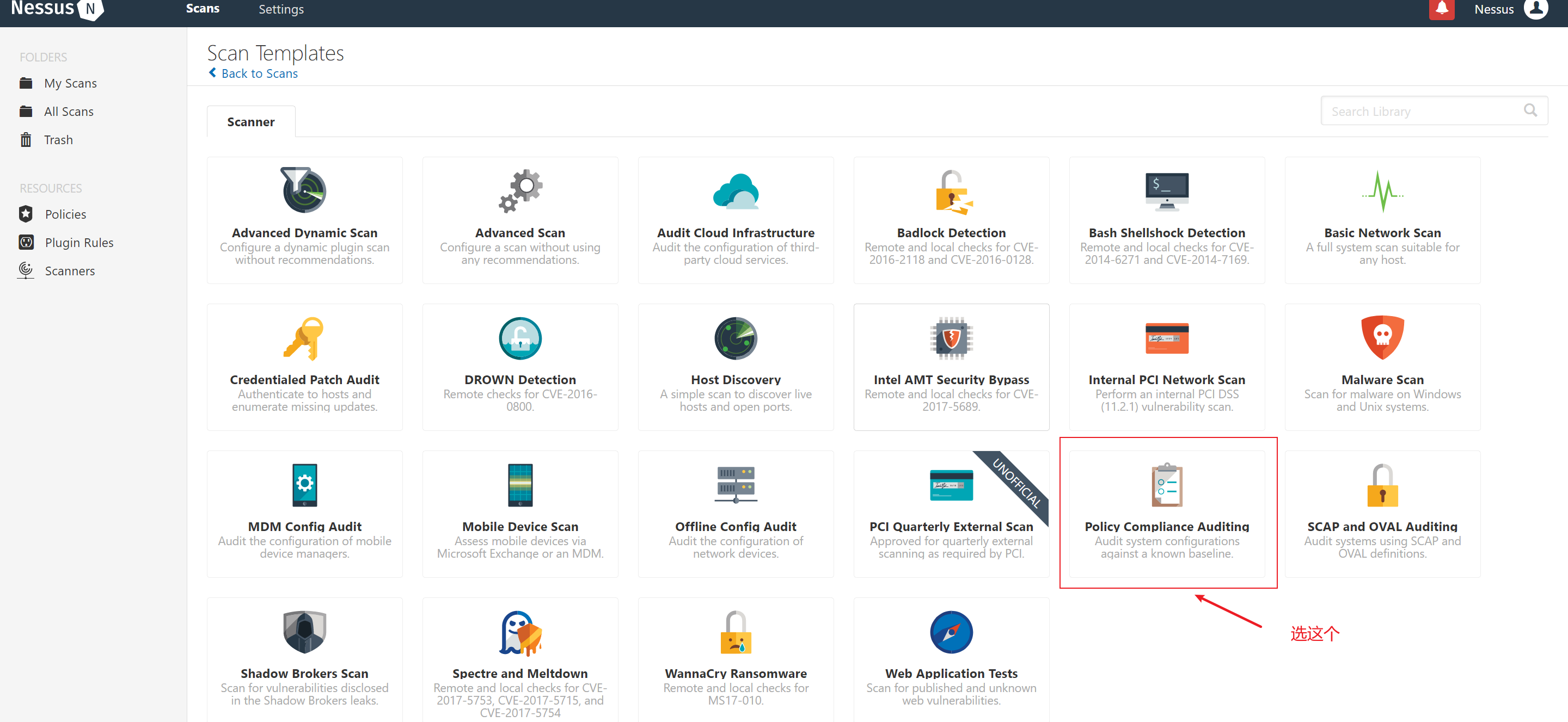Select the Shadow Brokers Scan hooded icon
The image size is (1568, 722).
click(x=305, y=632)
